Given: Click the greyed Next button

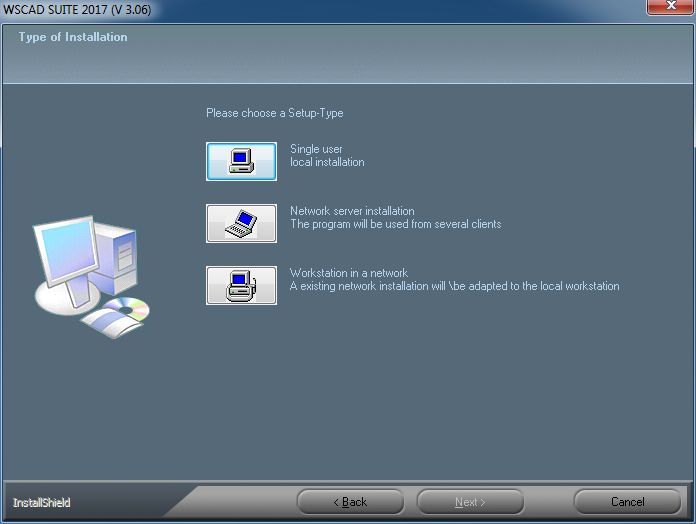Looking at the screenshot, I should 470,502.
